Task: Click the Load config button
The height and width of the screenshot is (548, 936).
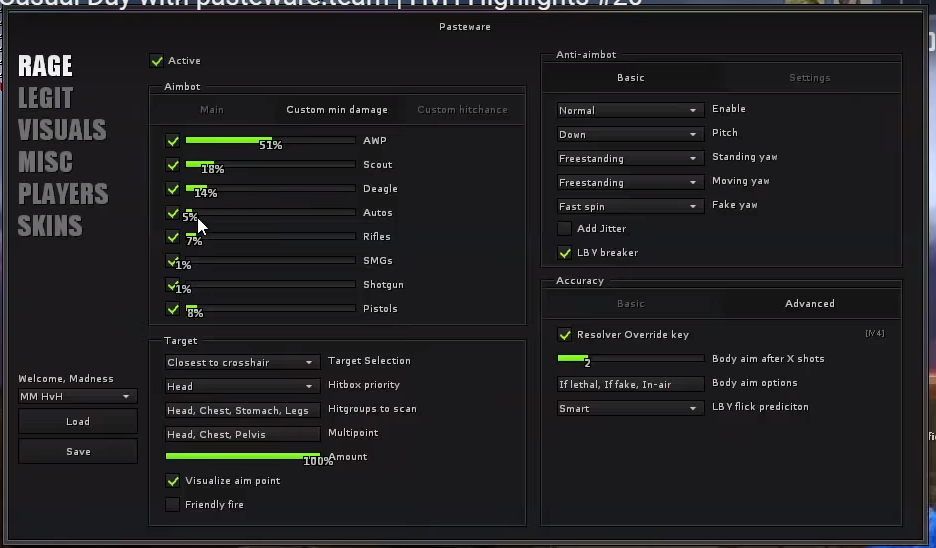Action: click(x=78, y=421)
